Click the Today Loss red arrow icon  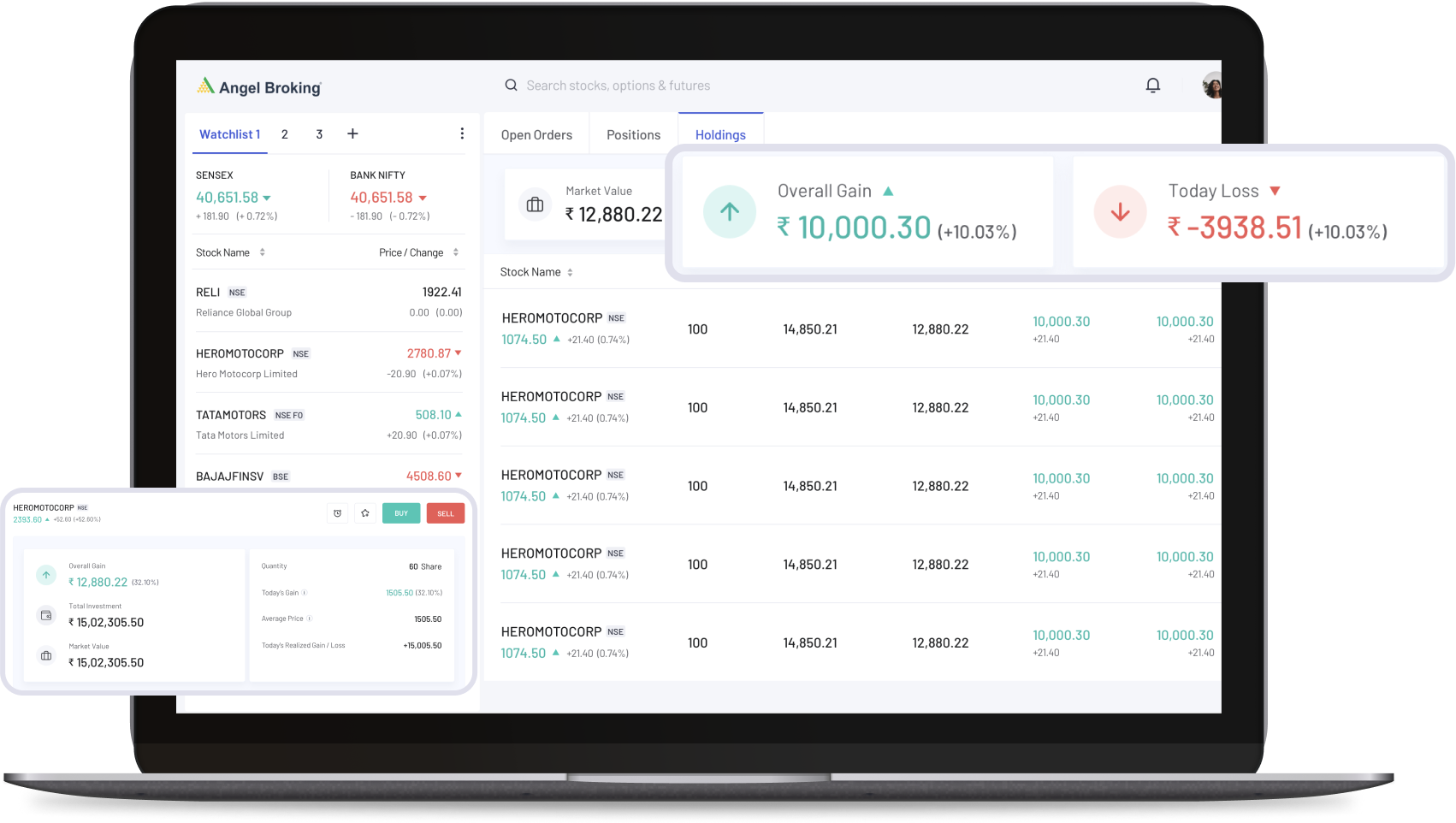(x=1120, y=211)
